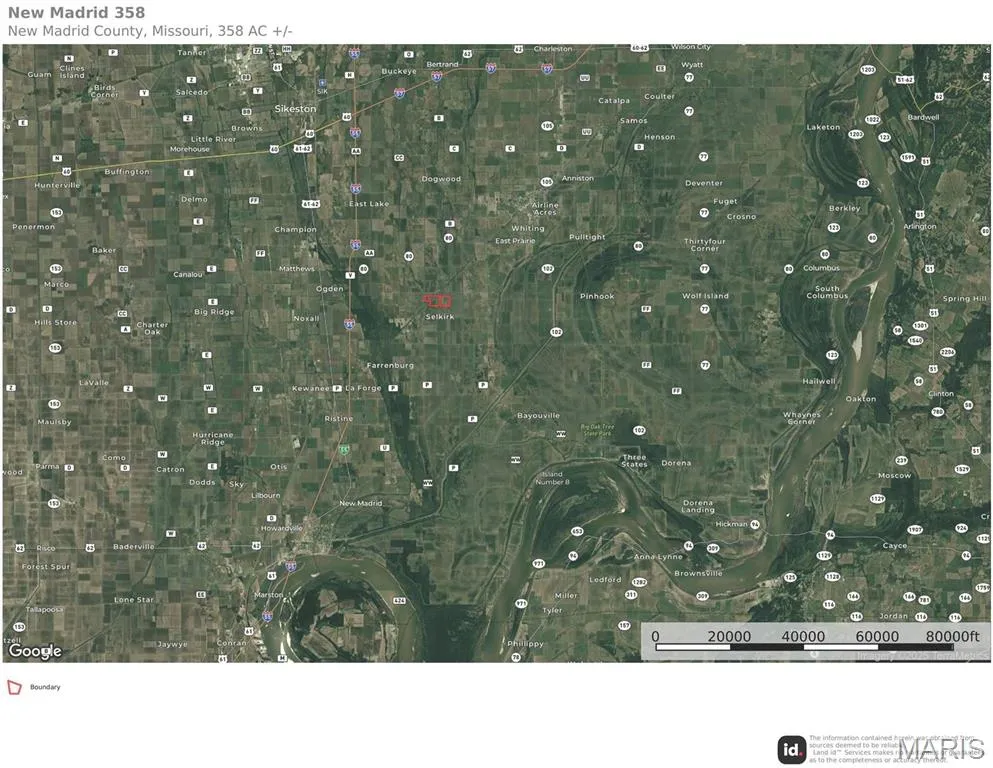Click the La Forge map label

(x=363, y=388)
